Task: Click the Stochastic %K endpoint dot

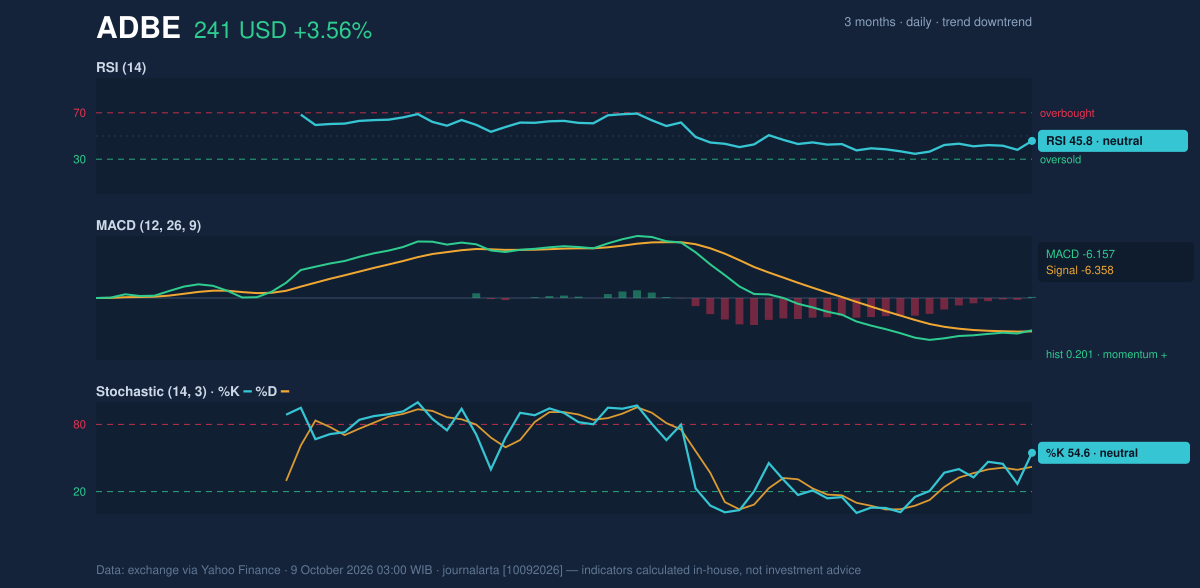Action: pyautogui.click(x=1032, y=453)
